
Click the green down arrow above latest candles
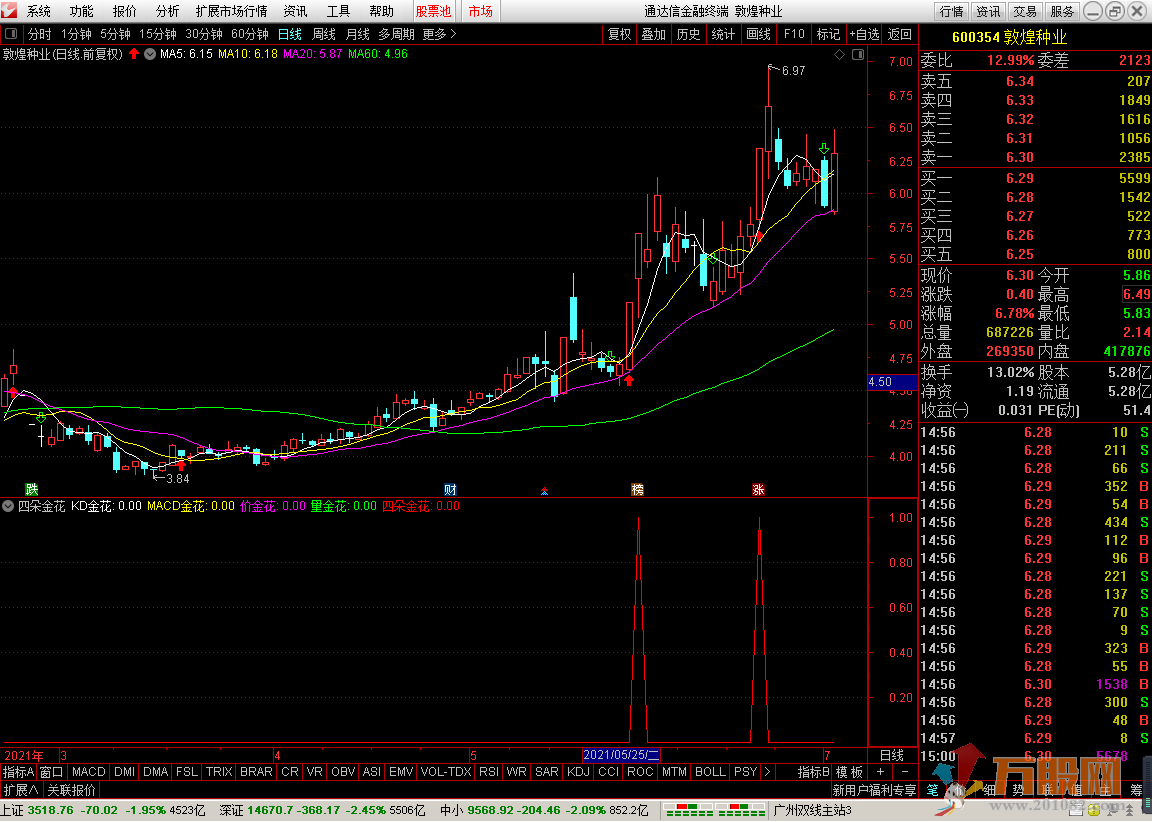pos(824,149)
